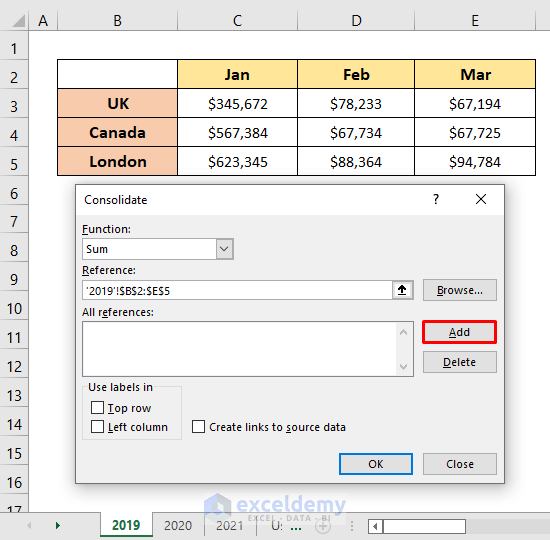Screen dimensions: 550x540
Task: Click the Mar header cell
Action: (475, 74)
